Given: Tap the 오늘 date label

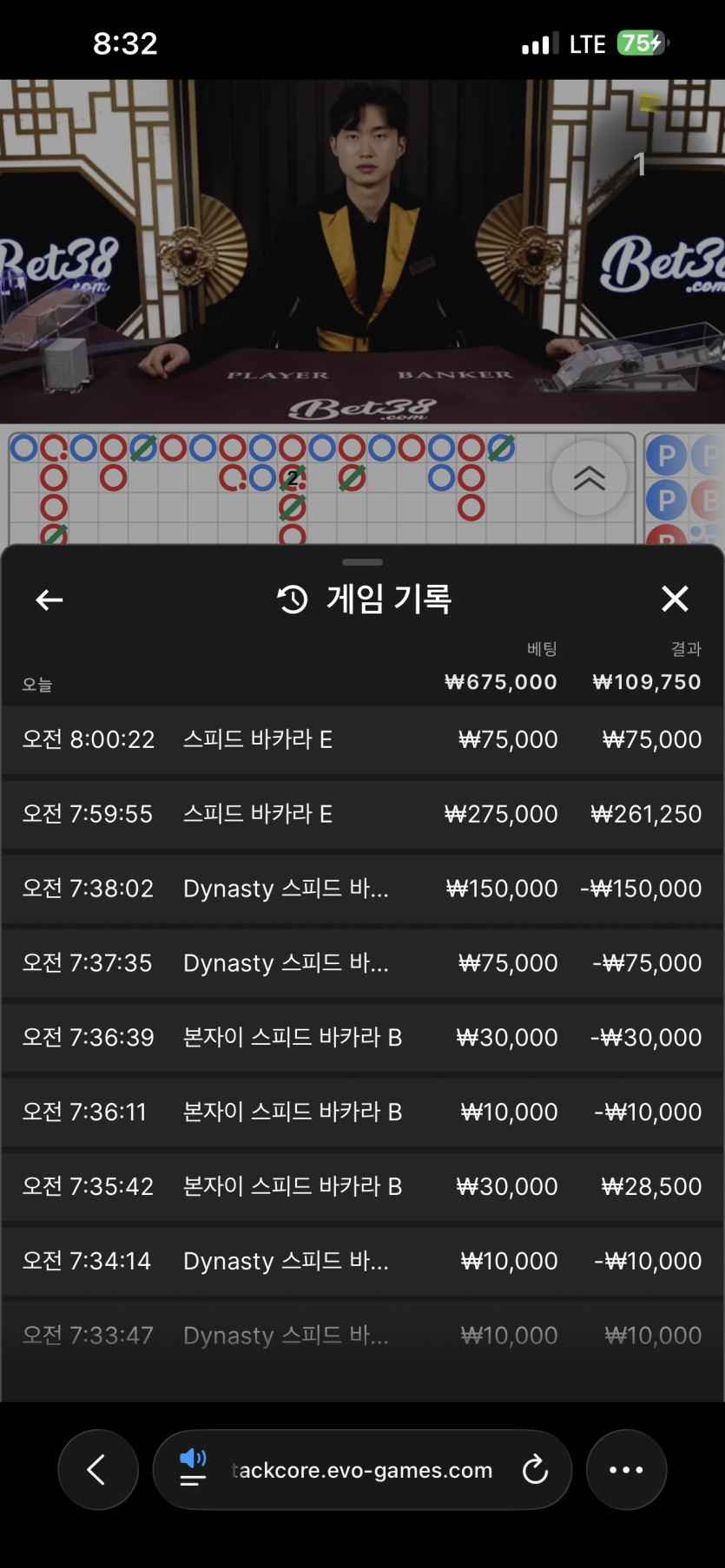Looking at the screenshot, I should [37, 685].
